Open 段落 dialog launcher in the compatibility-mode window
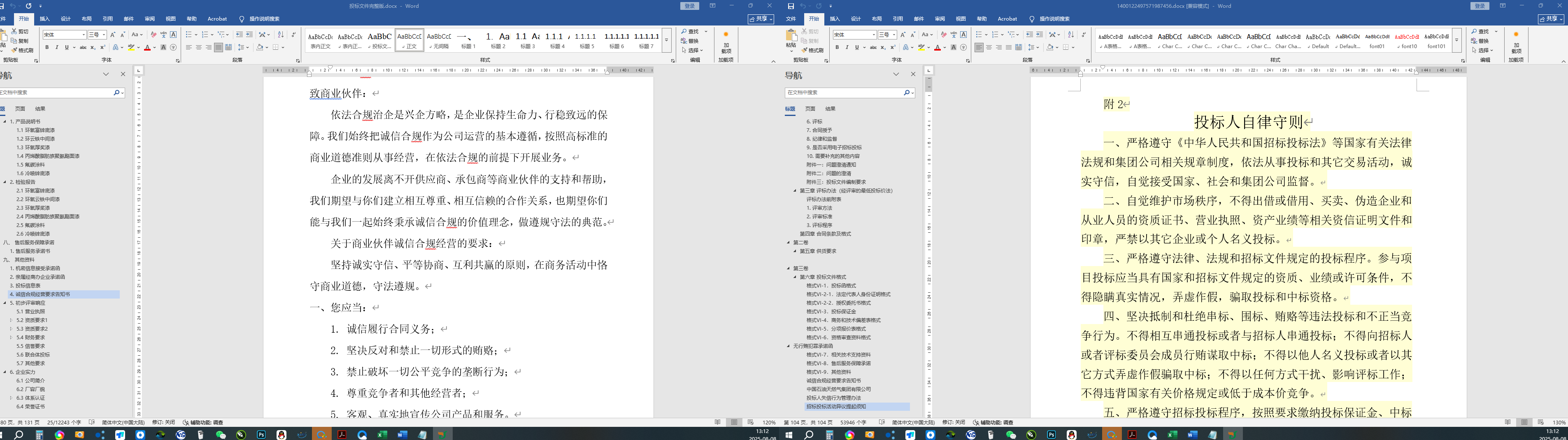 [1088, 61]
